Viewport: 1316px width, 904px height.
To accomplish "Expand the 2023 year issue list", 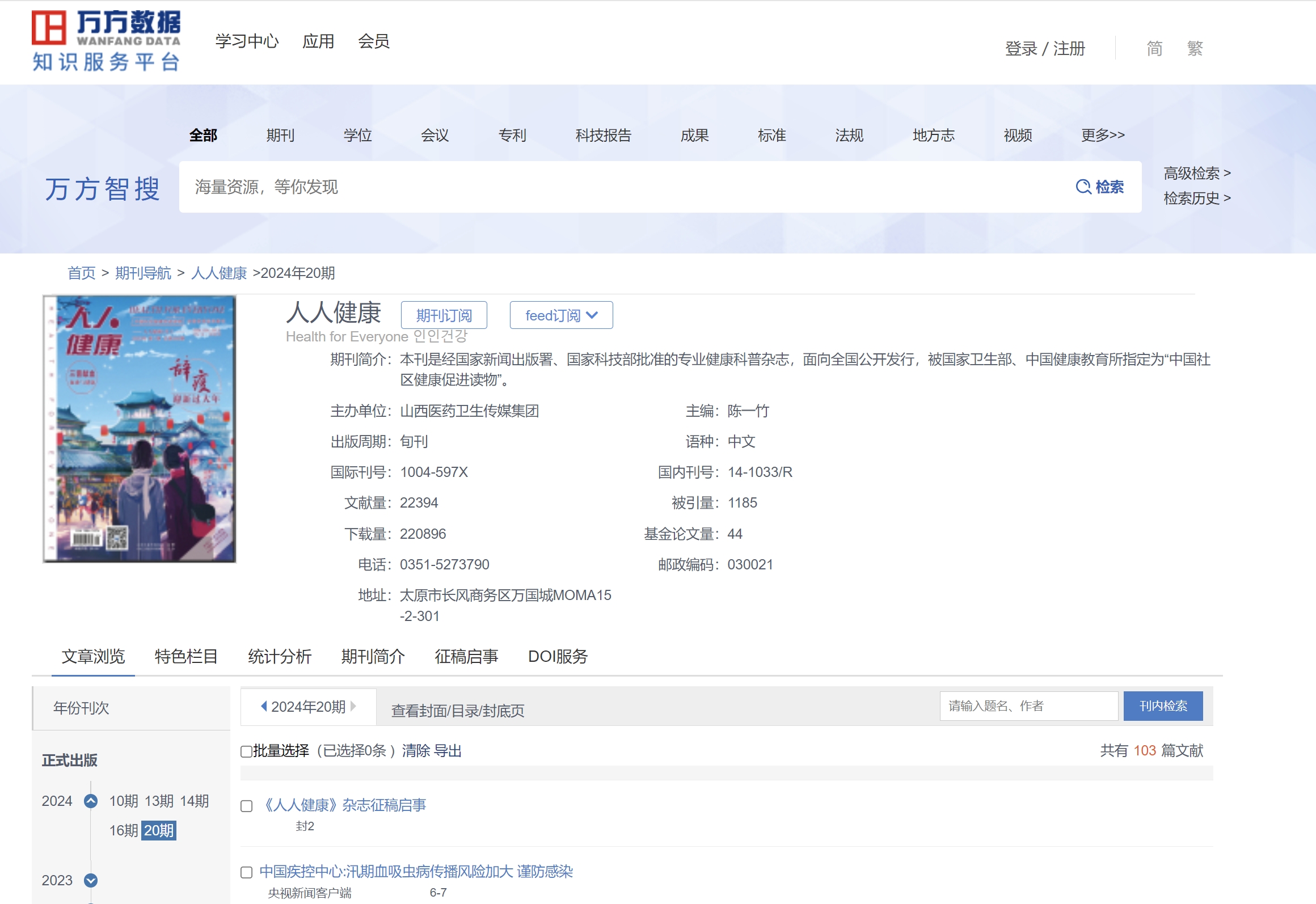I will 91,880.
